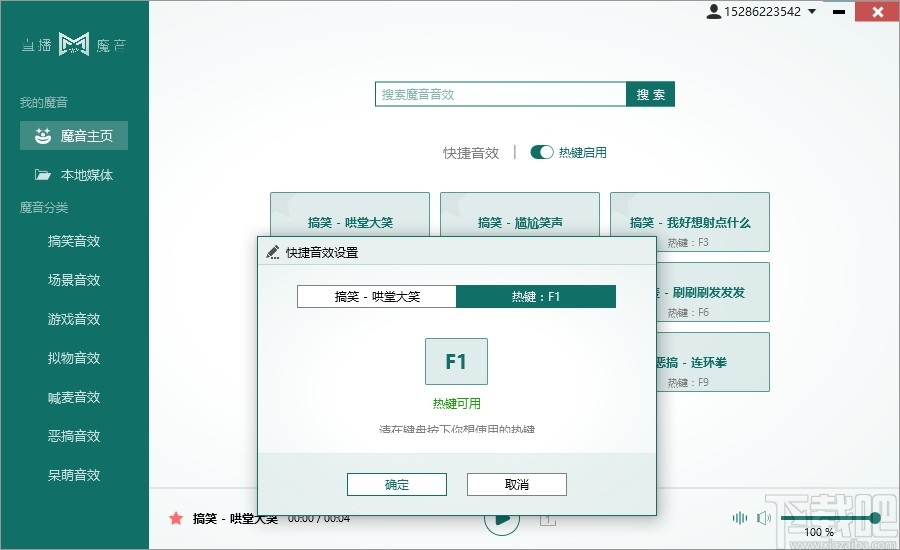Click the 搞笑 - 哄堂大笑 name field in dialog
The height and width of the screenshot is (550, 900).
[x=377, y=296]
